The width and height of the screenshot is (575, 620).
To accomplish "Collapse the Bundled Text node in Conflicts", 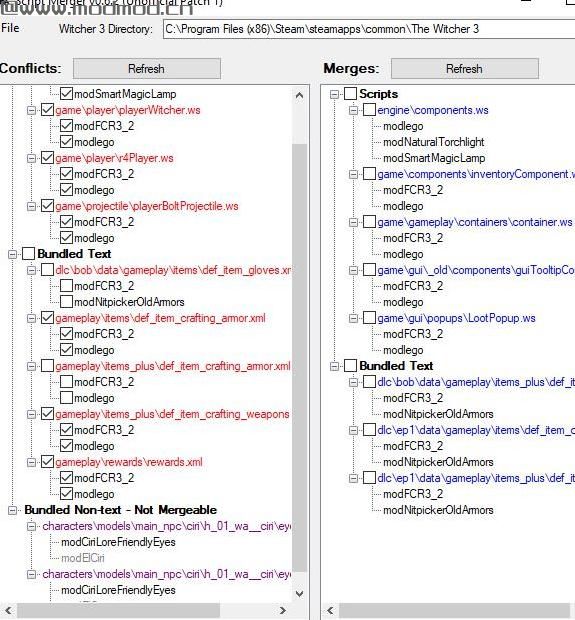I will click(x=13, y=254).
